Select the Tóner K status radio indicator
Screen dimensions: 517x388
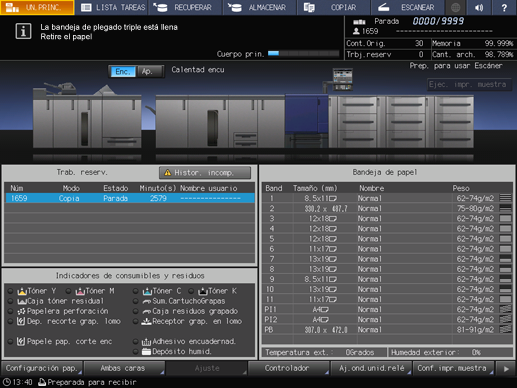[191, 291]
